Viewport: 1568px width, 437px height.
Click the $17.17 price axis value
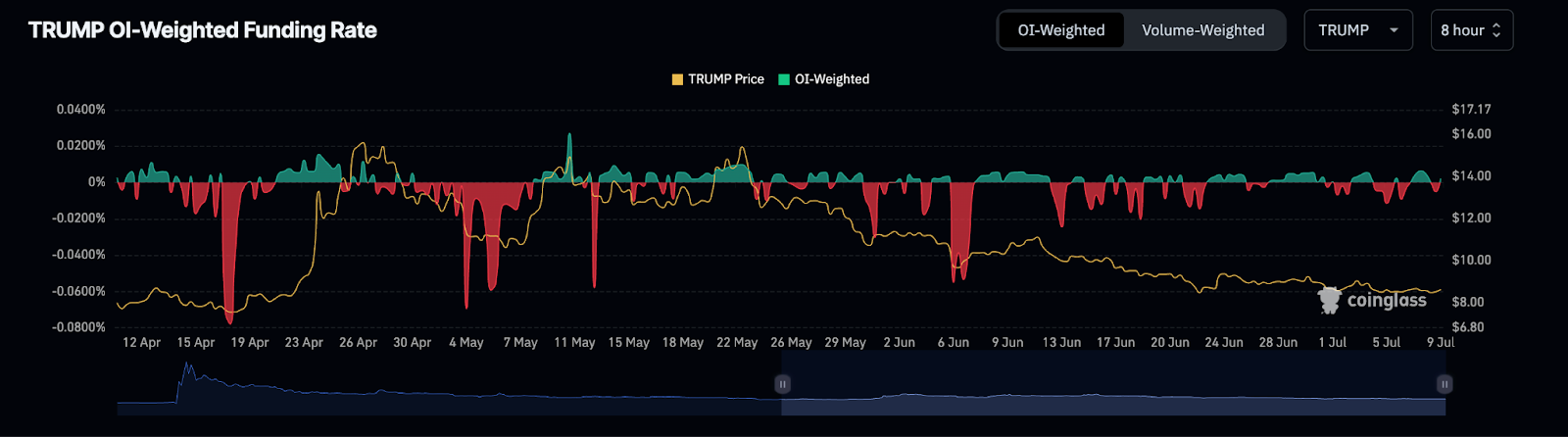tap(1471, 109)
